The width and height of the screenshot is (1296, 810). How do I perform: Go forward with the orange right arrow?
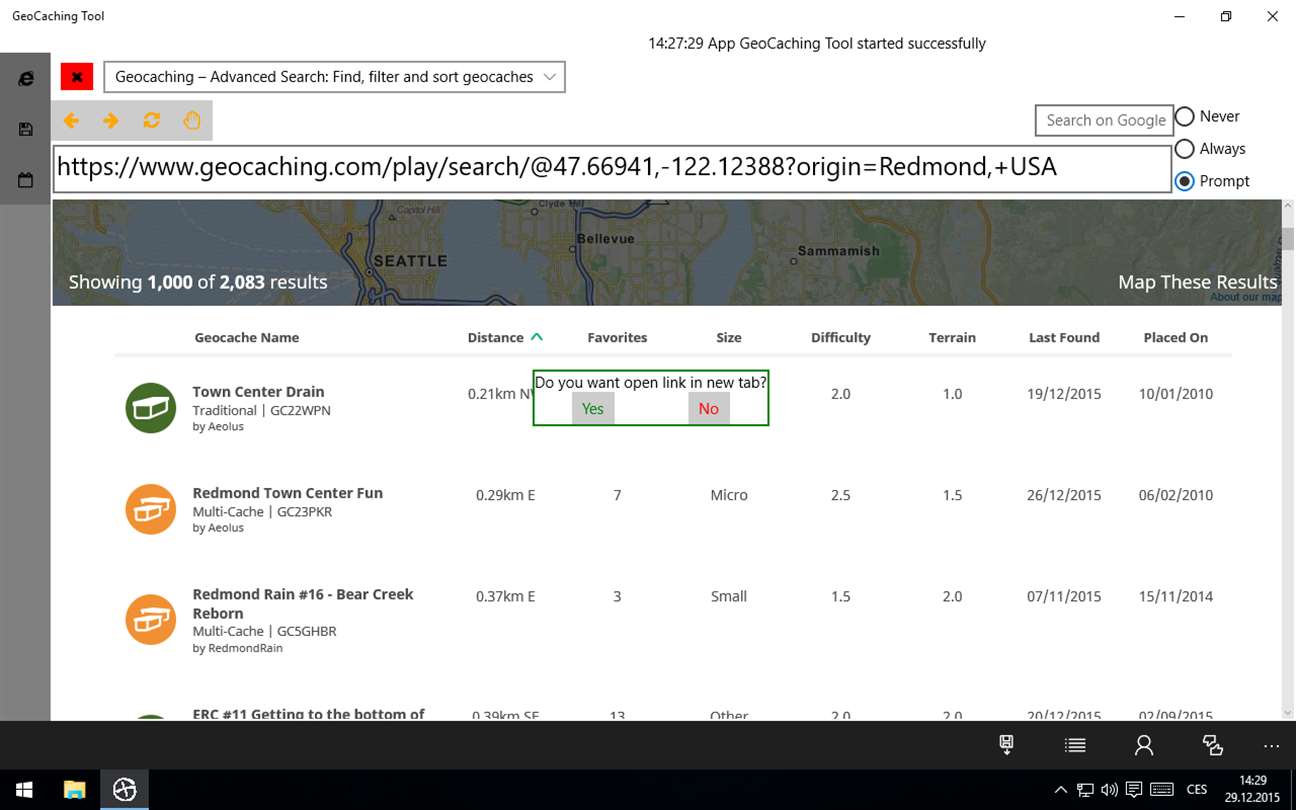111,121
